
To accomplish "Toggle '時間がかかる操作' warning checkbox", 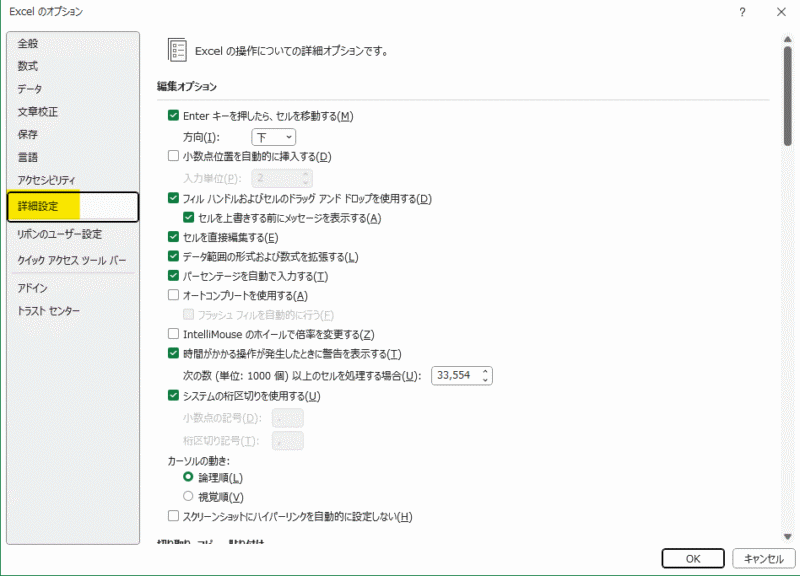I will [x=173, y=353].
